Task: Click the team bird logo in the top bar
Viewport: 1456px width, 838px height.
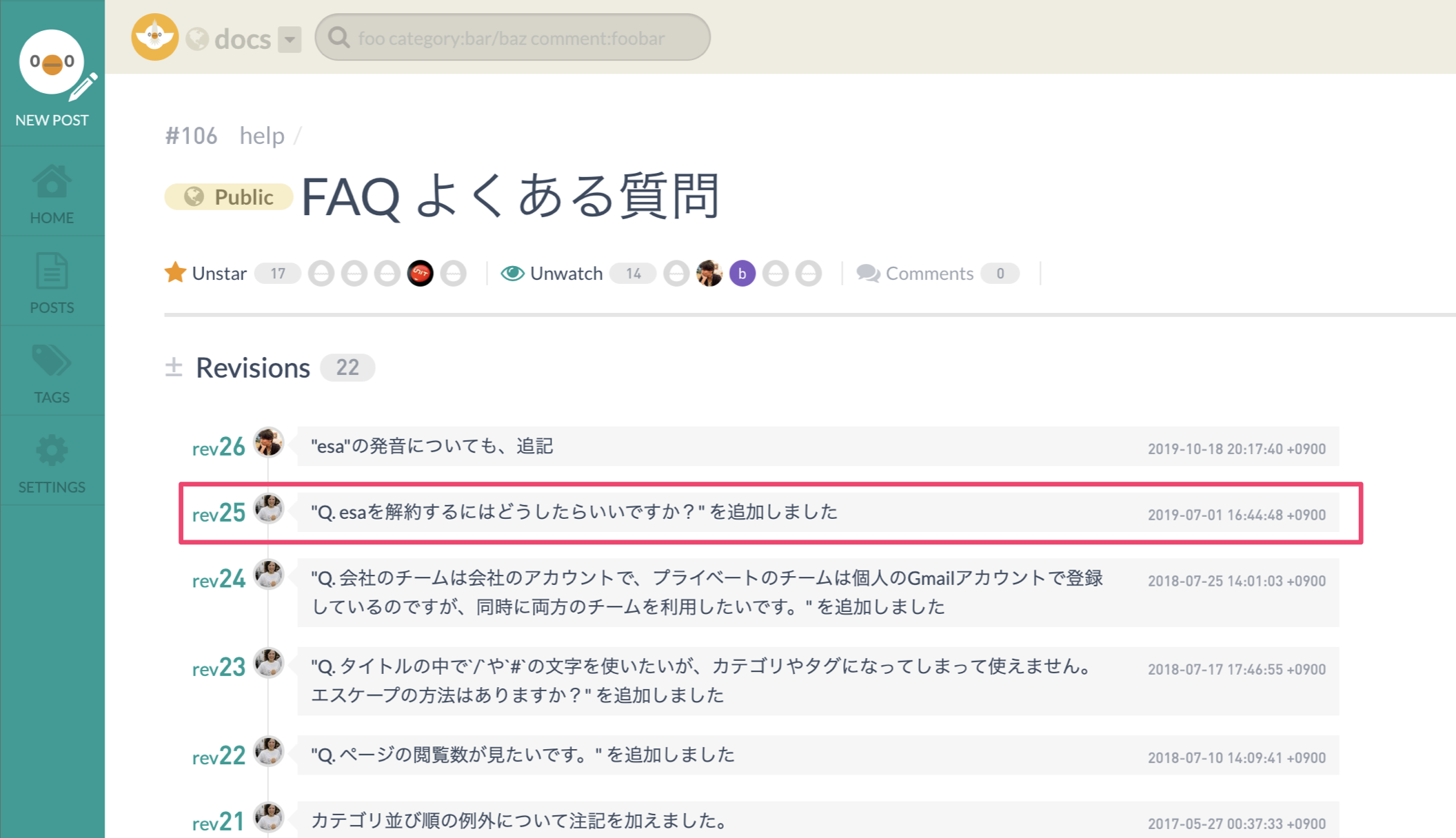Action: [154, 37]
